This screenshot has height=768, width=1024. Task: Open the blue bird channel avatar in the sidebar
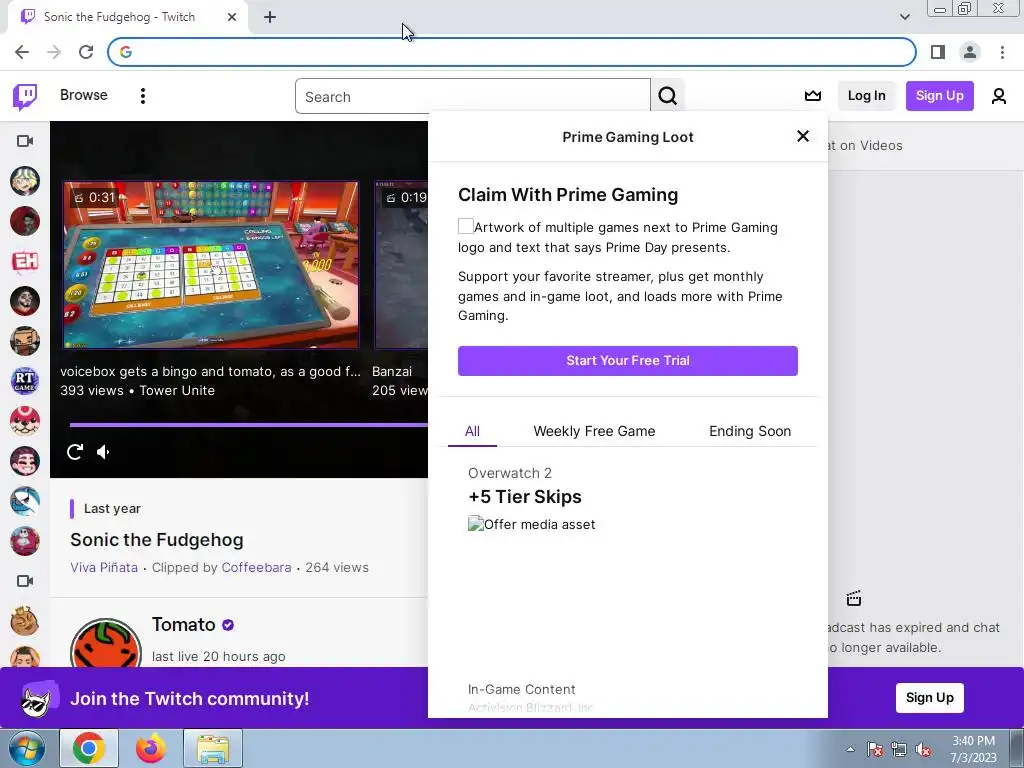(25, 501)
